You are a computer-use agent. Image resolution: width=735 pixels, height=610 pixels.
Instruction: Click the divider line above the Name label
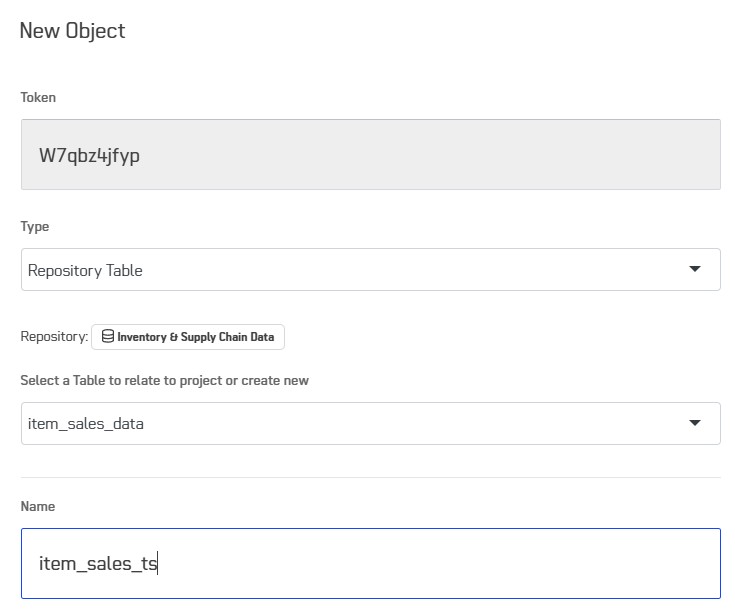(x=370, y=477)
